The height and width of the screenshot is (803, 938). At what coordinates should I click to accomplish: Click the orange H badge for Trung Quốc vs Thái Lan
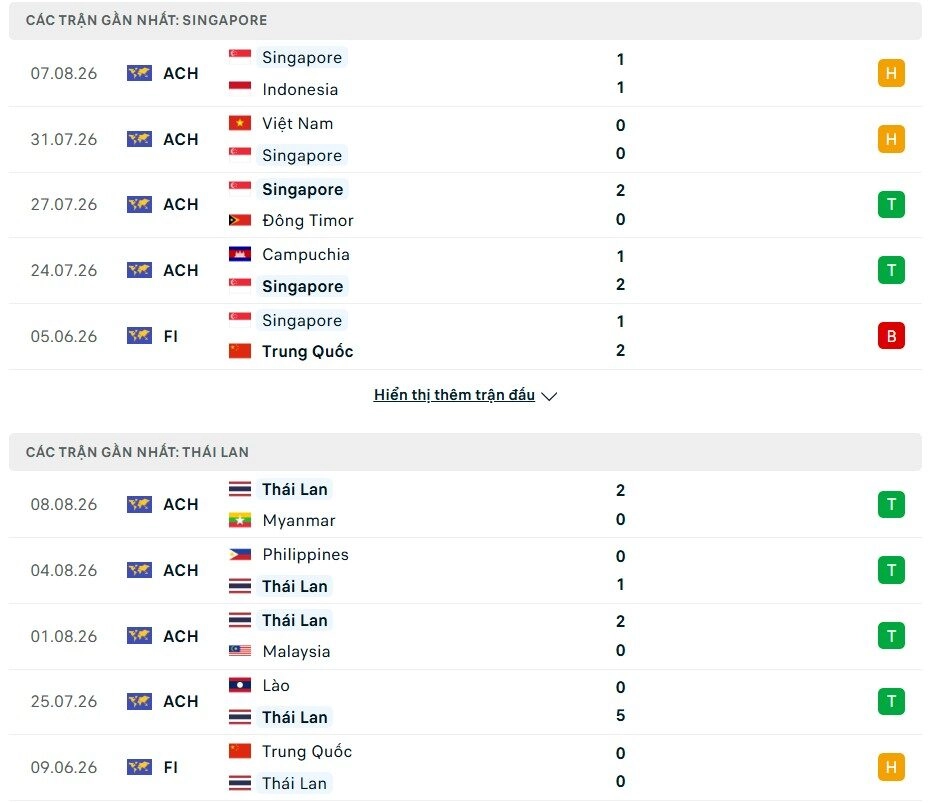point(891,767)
